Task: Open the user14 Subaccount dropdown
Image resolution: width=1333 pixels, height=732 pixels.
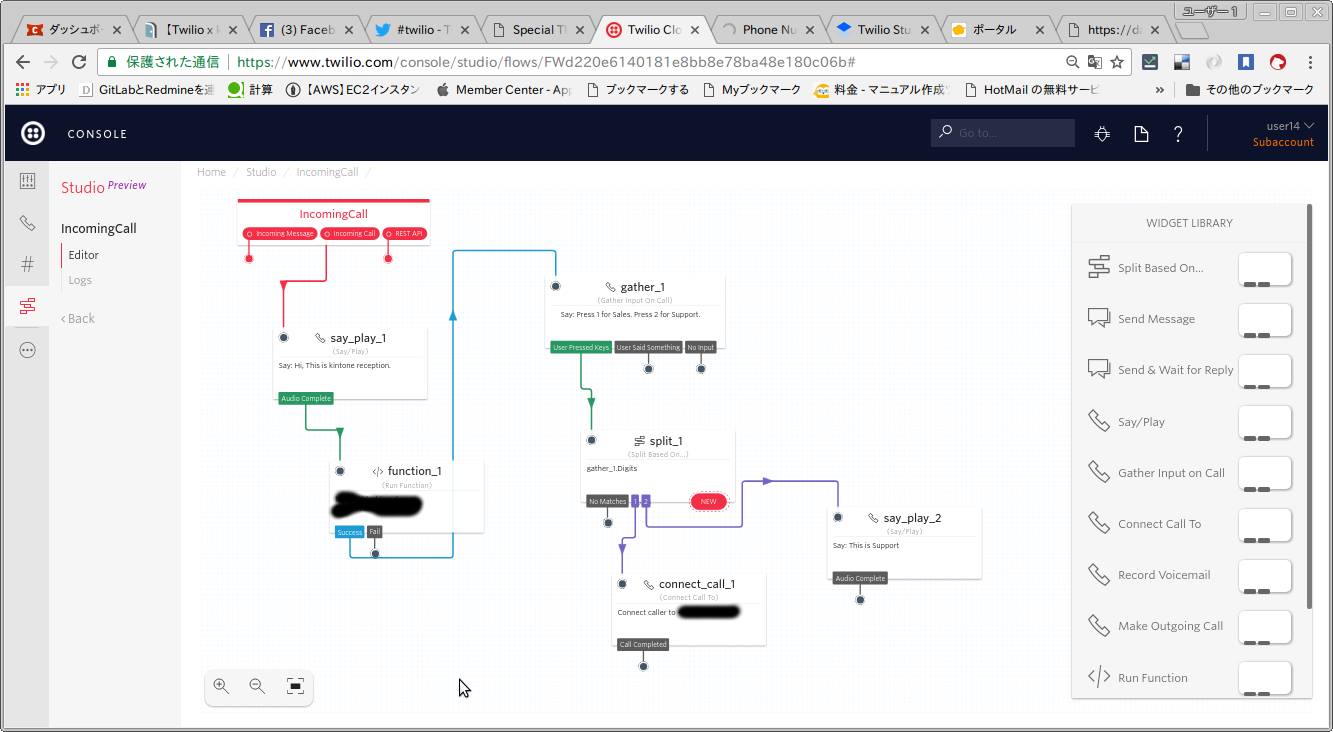Action: click(1283, 133)
